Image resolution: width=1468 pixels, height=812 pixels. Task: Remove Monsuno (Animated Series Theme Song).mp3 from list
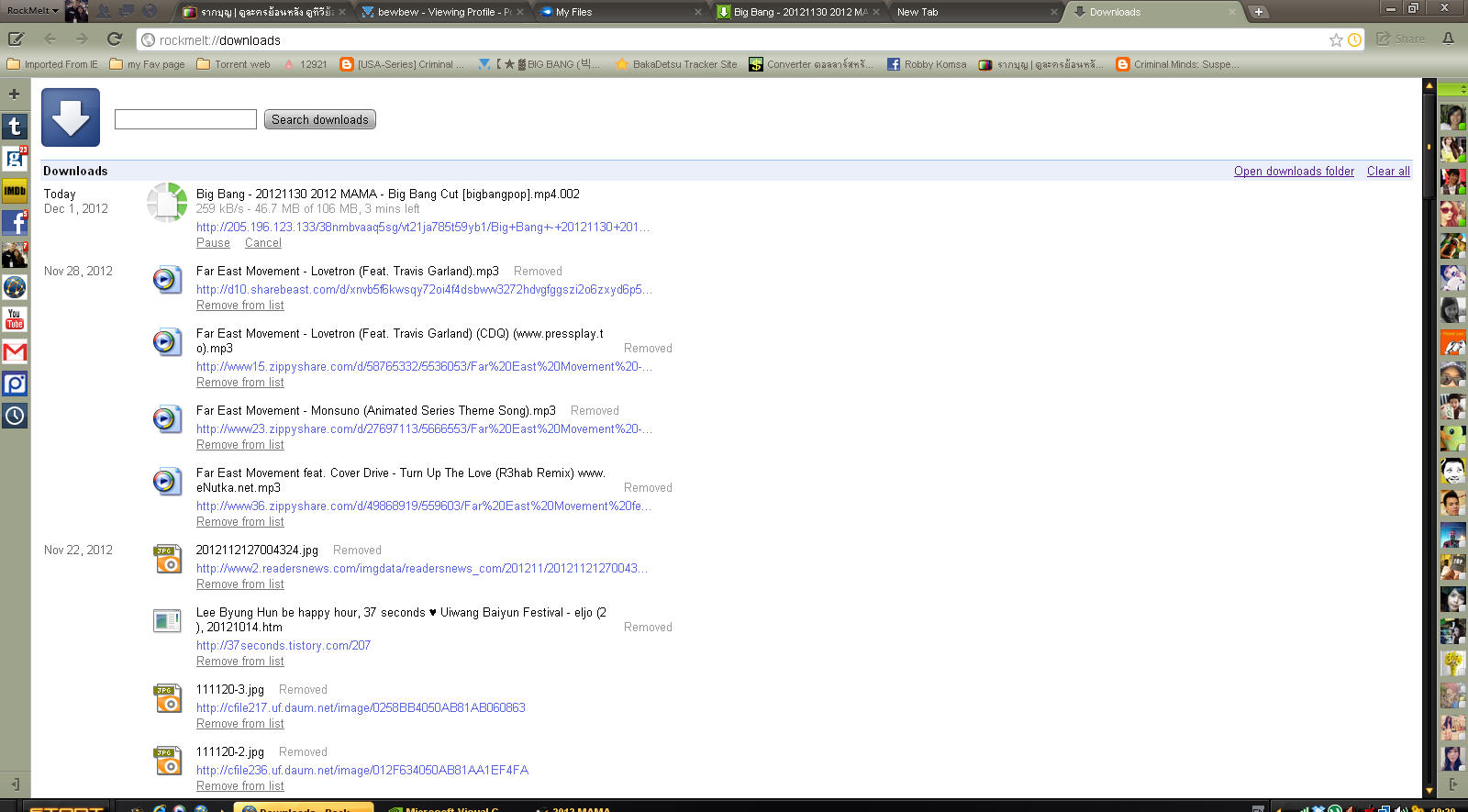point(240,445)
